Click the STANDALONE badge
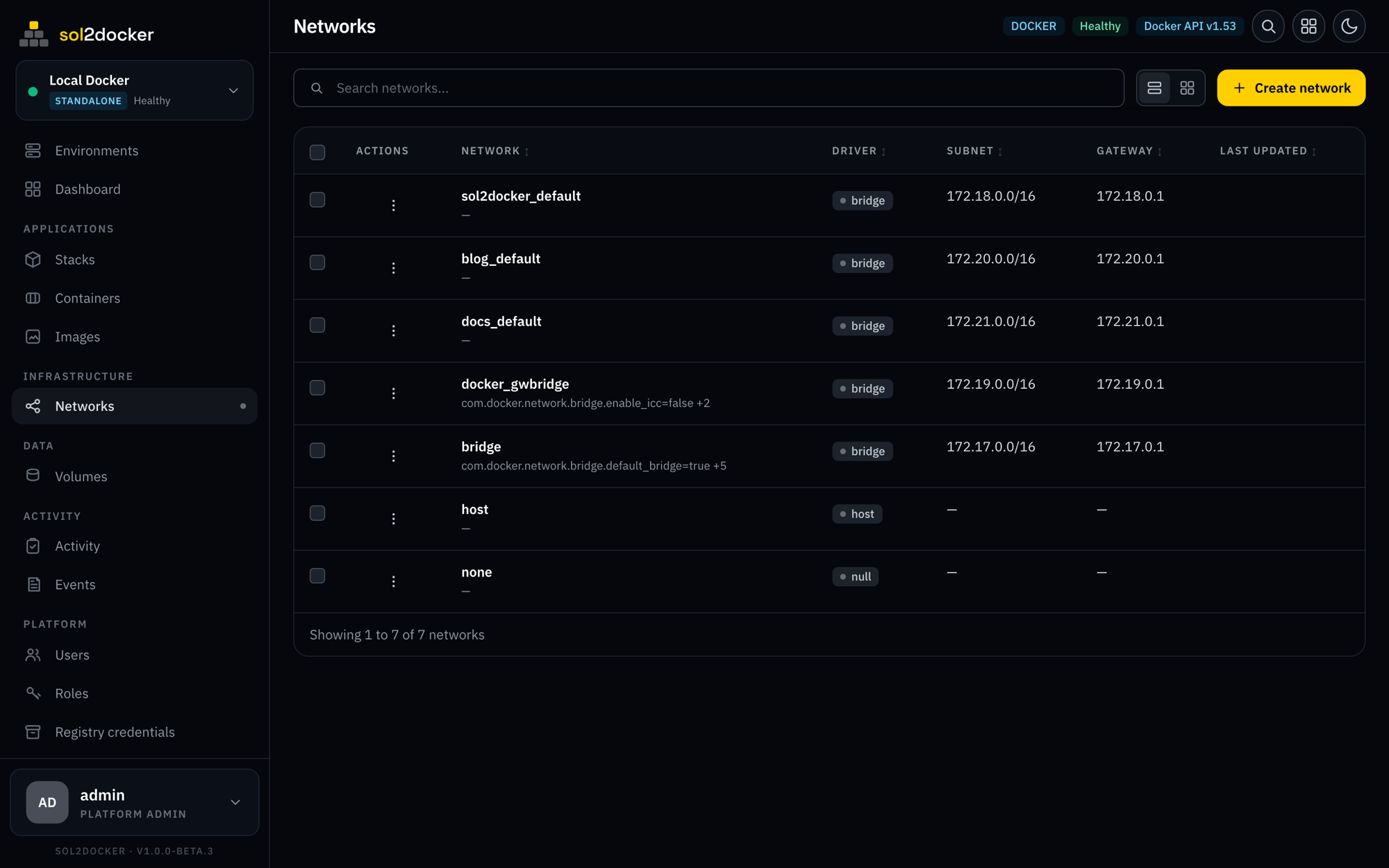1389x868 pixels. point(88,101)
